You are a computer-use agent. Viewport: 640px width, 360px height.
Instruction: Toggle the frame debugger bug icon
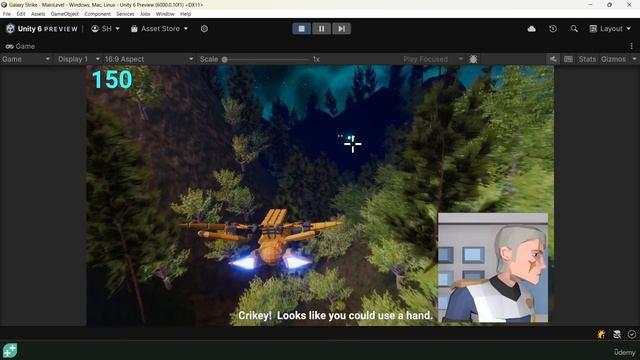click(473, 59)
